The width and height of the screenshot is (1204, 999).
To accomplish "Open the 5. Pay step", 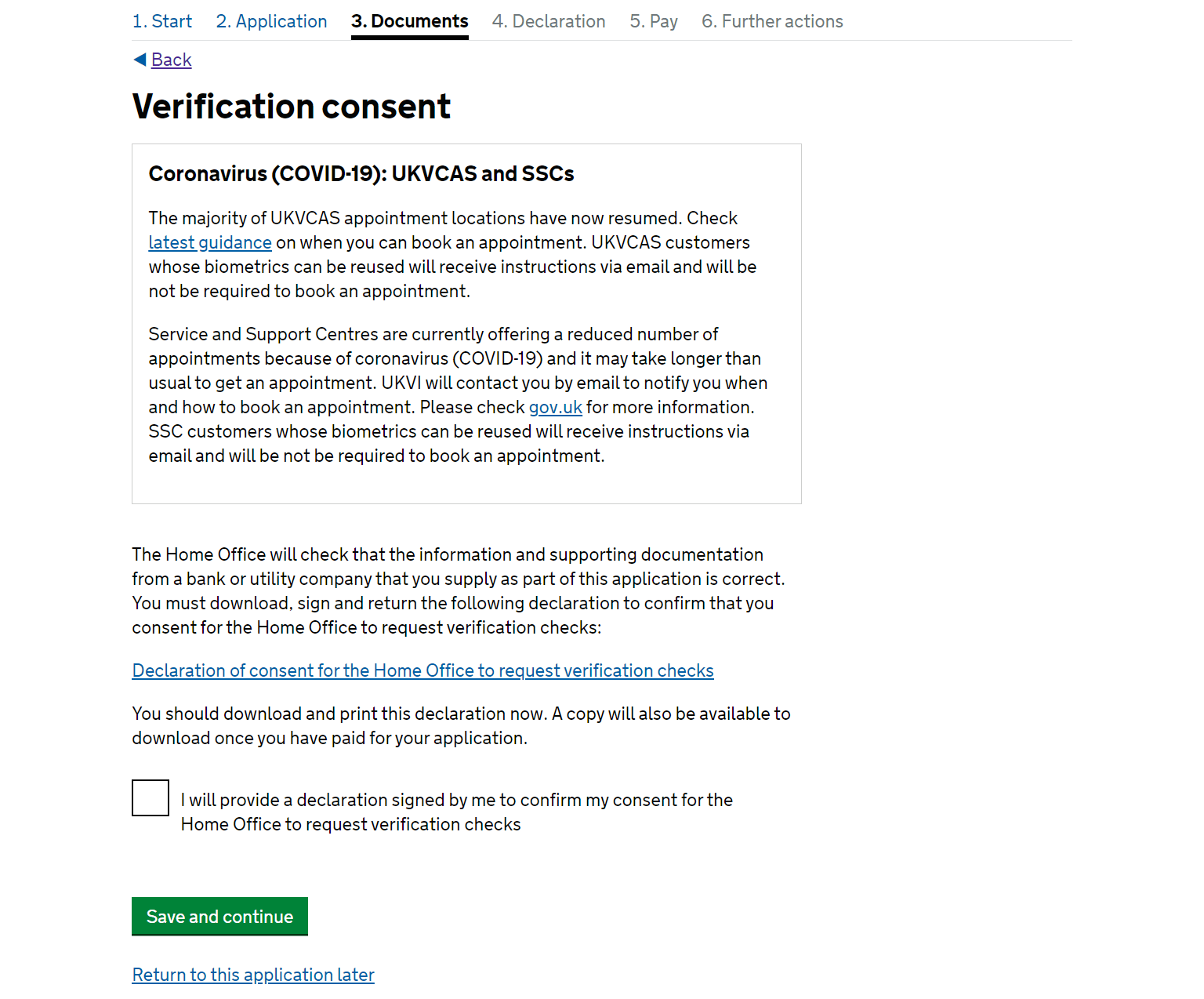I will point(653,21).
